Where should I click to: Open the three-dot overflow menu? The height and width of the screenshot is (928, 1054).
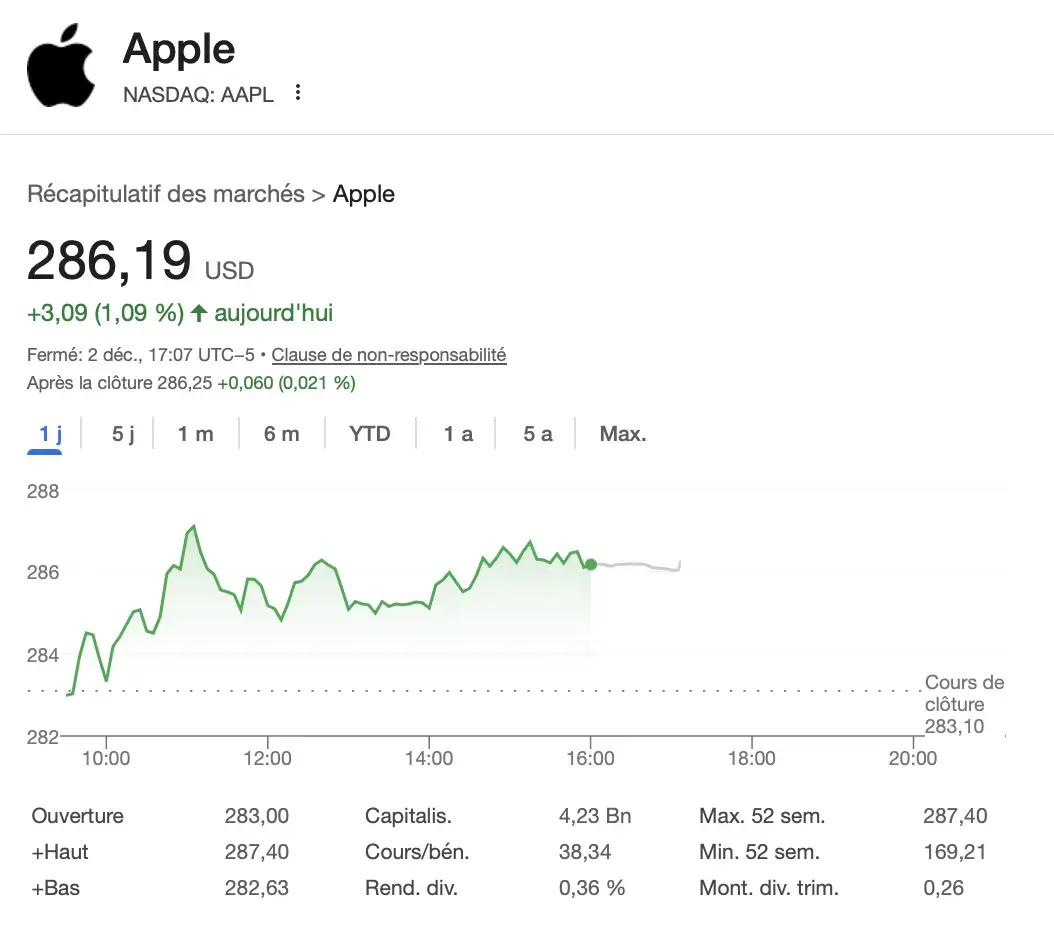coord(297,91)
